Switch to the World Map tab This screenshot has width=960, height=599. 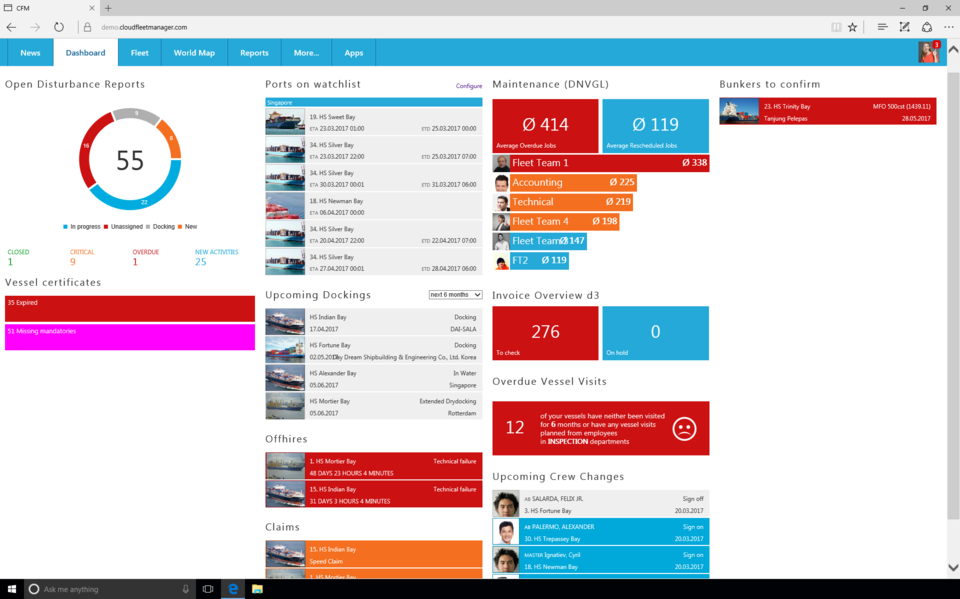pyautogui.click(x=194, y=53)
